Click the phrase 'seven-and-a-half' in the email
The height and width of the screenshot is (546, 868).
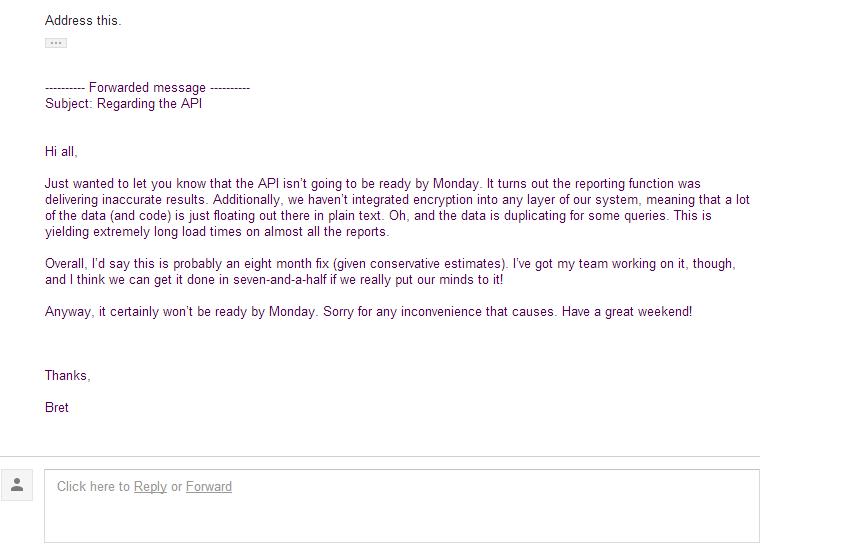[x=280, y=280]
